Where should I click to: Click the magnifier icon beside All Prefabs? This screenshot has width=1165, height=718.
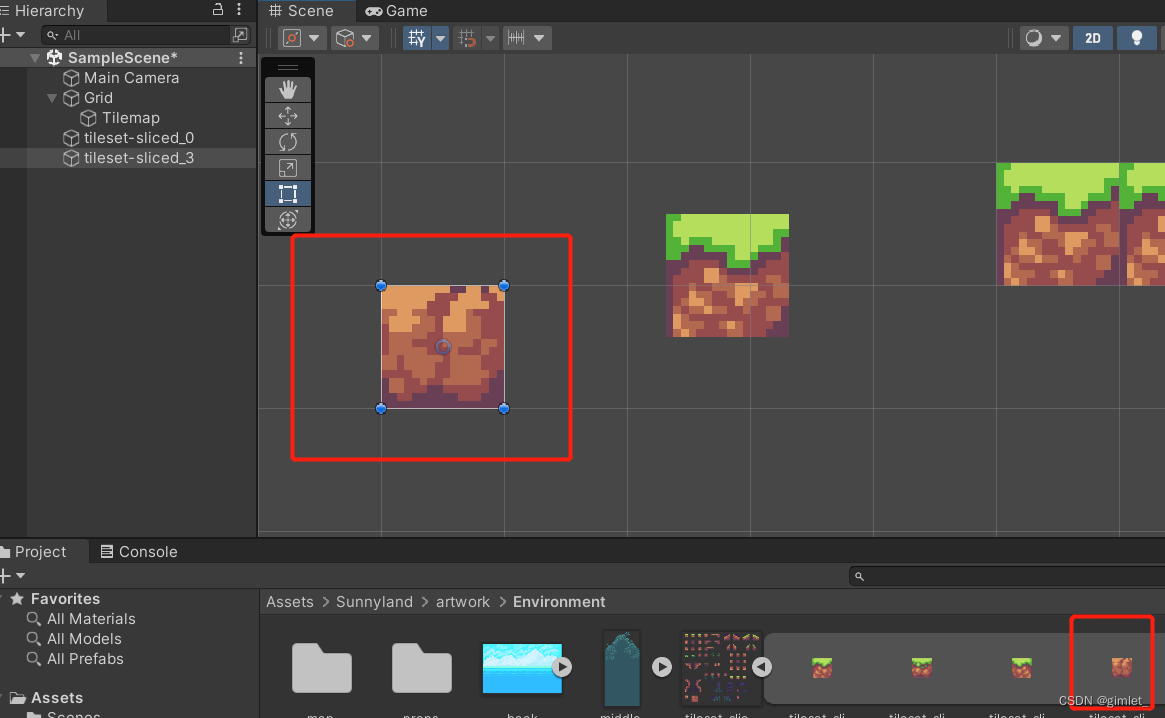pyautogui.click(x=33, y=659)
